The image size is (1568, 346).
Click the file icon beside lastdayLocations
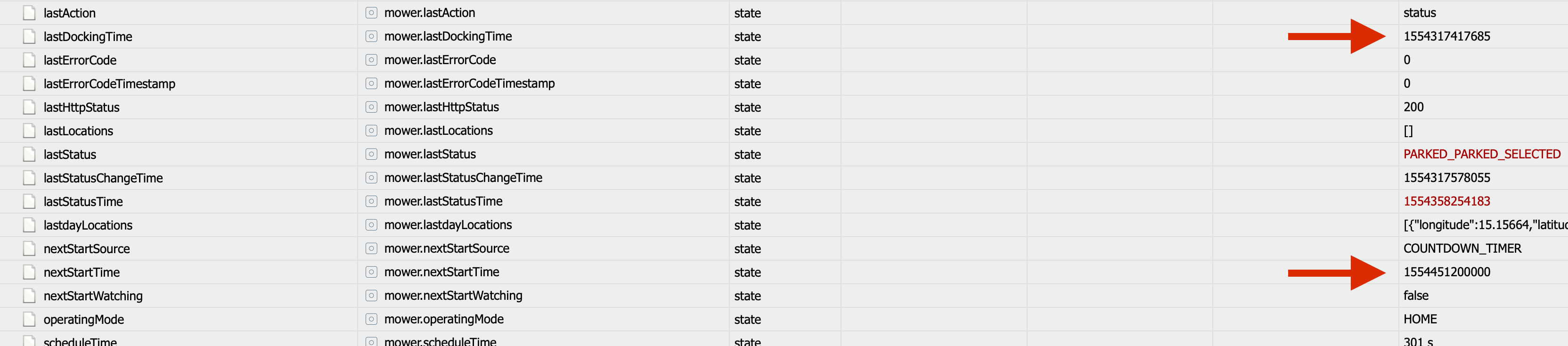[29, 225]
